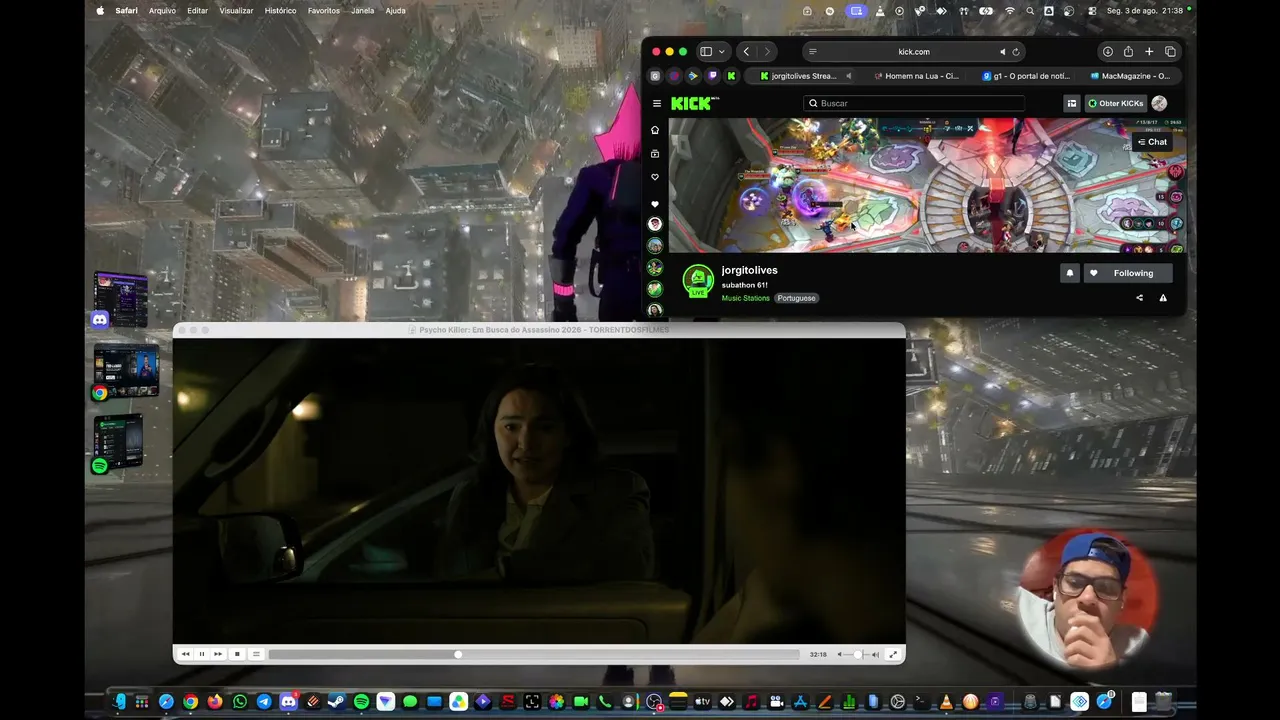Open Safari downloads
This screenshot has width=1280, height=720.
(1107, 52)
